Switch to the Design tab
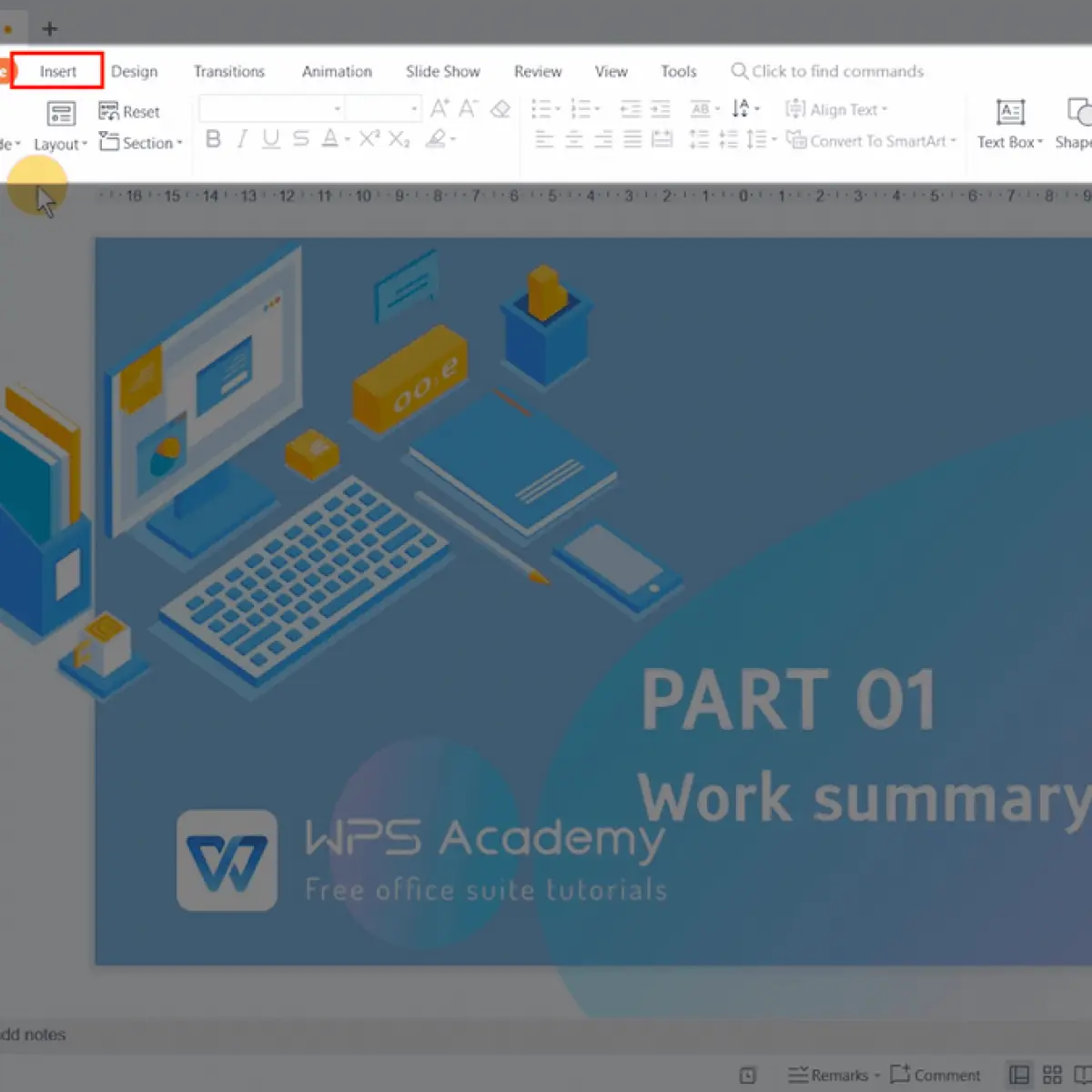 (134, 72)
